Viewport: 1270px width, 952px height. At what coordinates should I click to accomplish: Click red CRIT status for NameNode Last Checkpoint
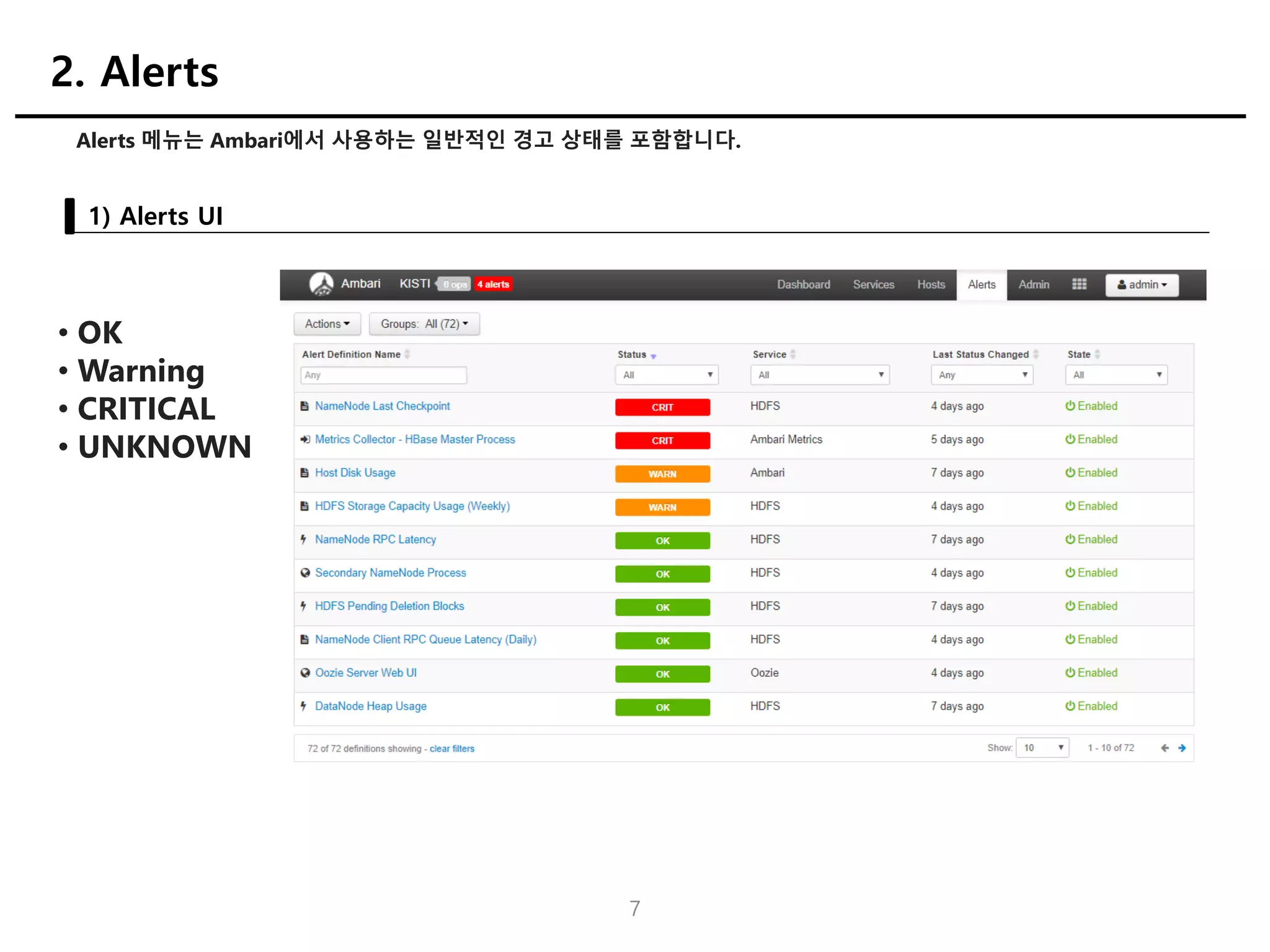coord(663,407)
